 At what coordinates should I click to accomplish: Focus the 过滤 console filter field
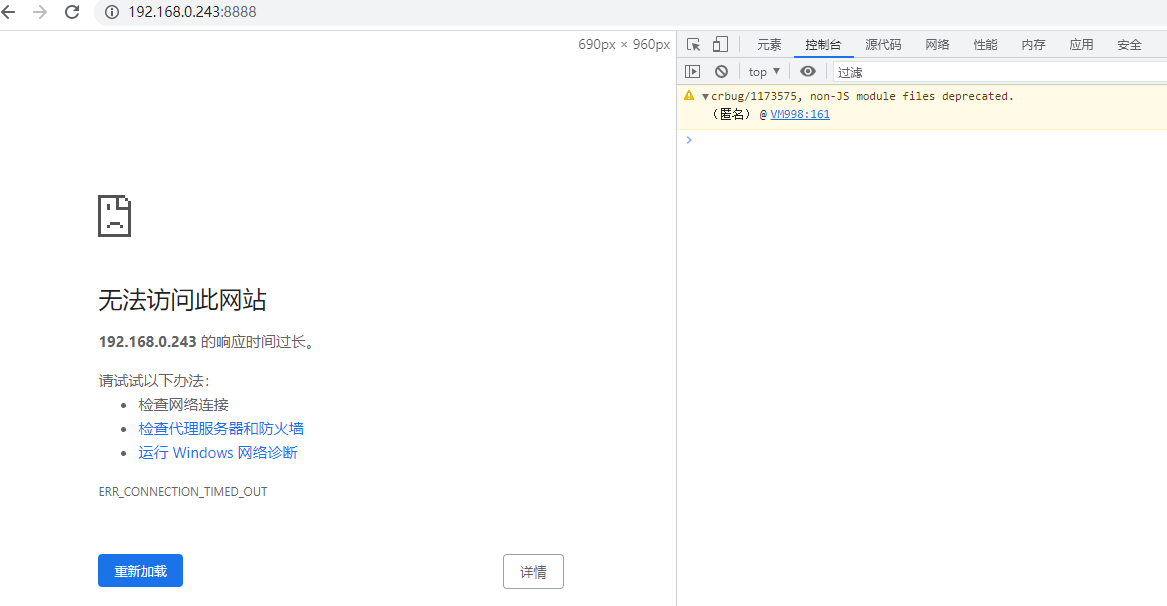[x=995, y=72]
